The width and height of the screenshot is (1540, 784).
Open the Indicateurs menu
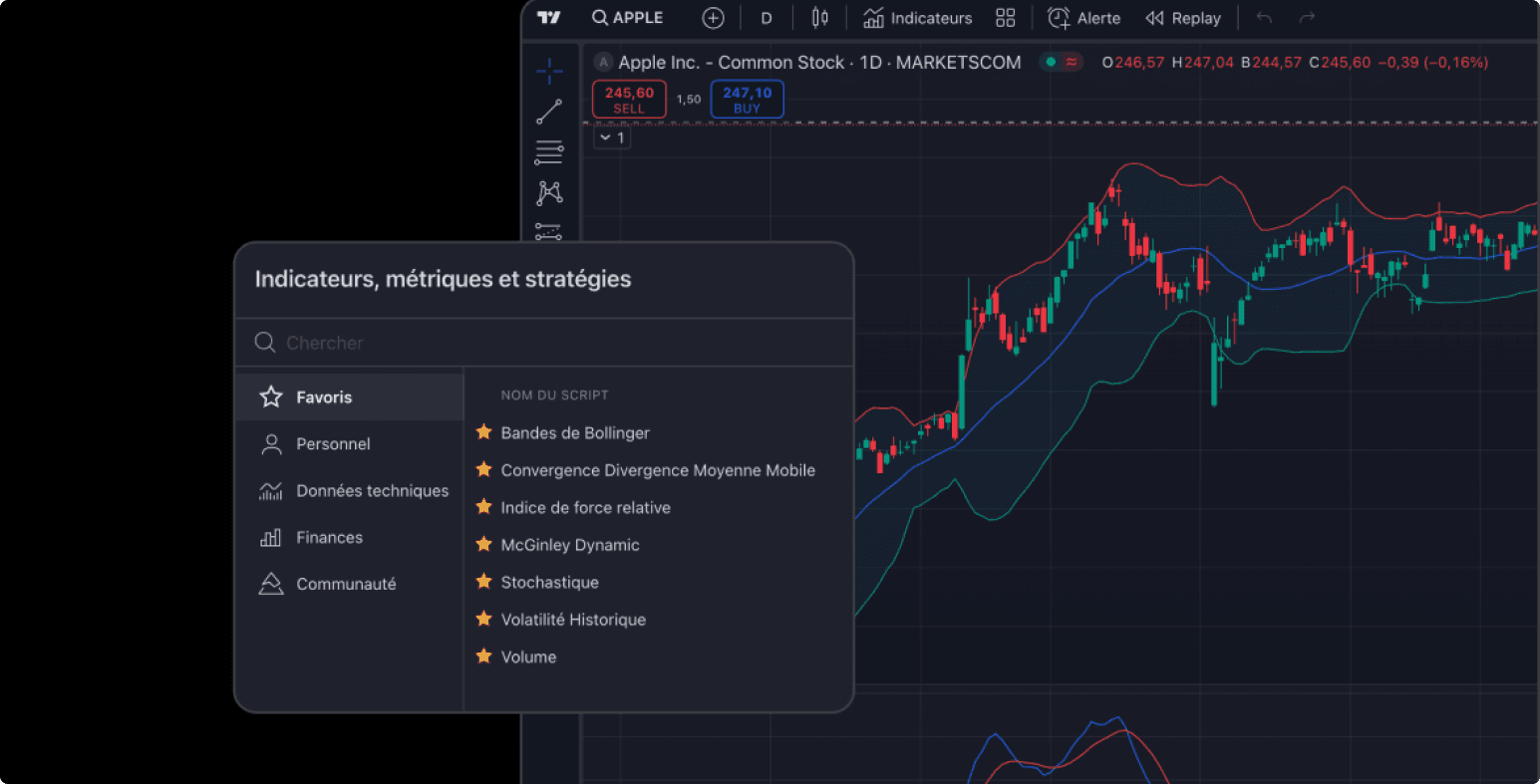(917, 17)
